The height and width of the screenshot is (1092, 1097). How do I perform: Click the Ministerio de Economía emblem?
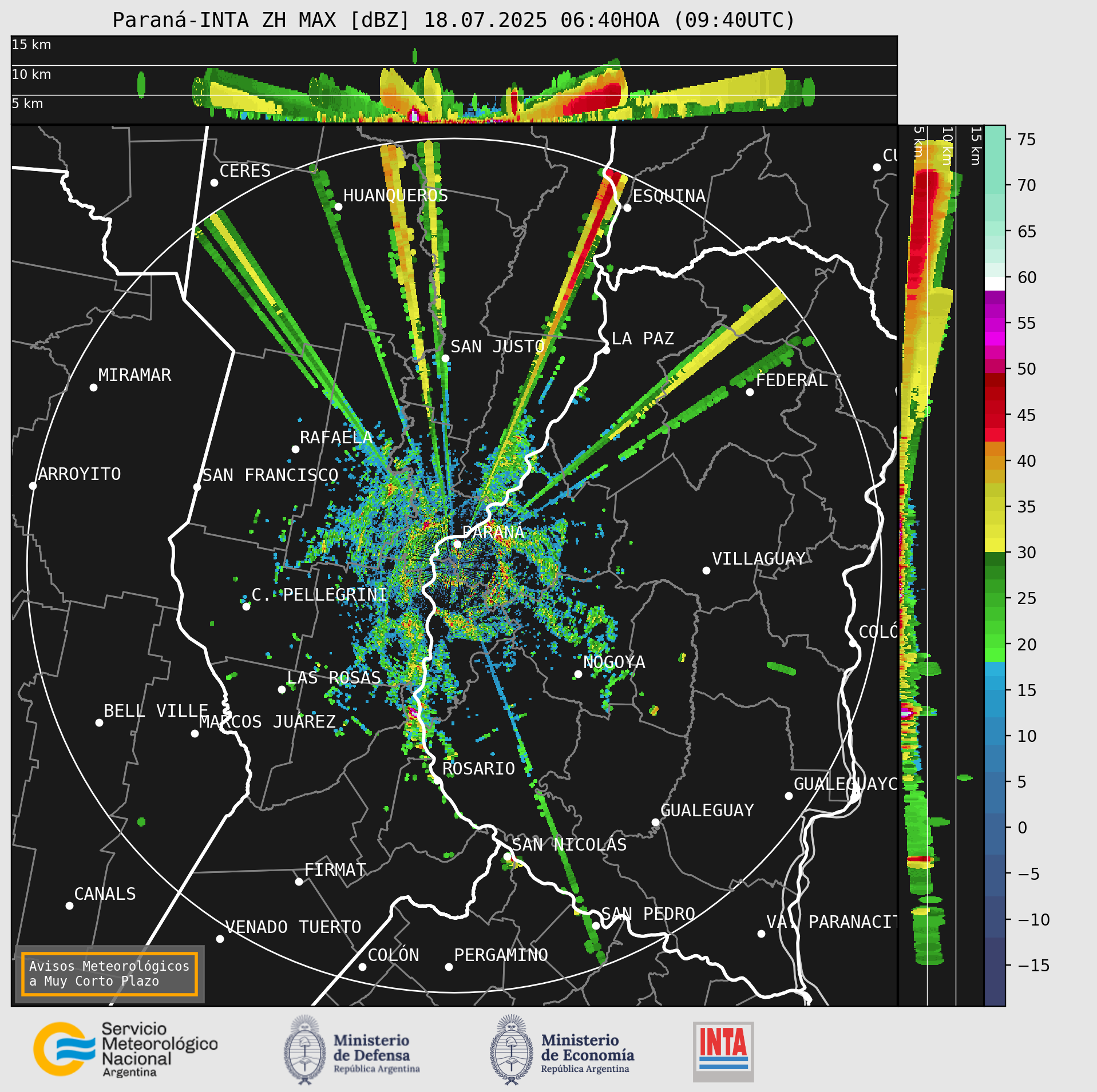(512, 1050)
